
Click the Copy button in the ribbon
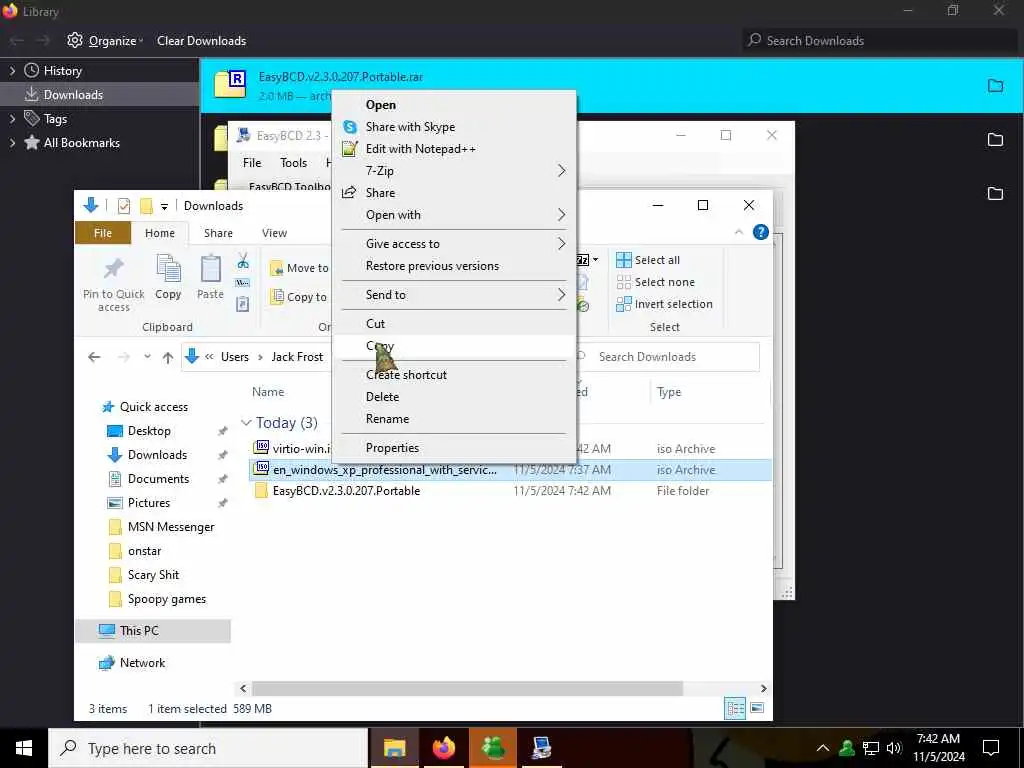(168, 278)
